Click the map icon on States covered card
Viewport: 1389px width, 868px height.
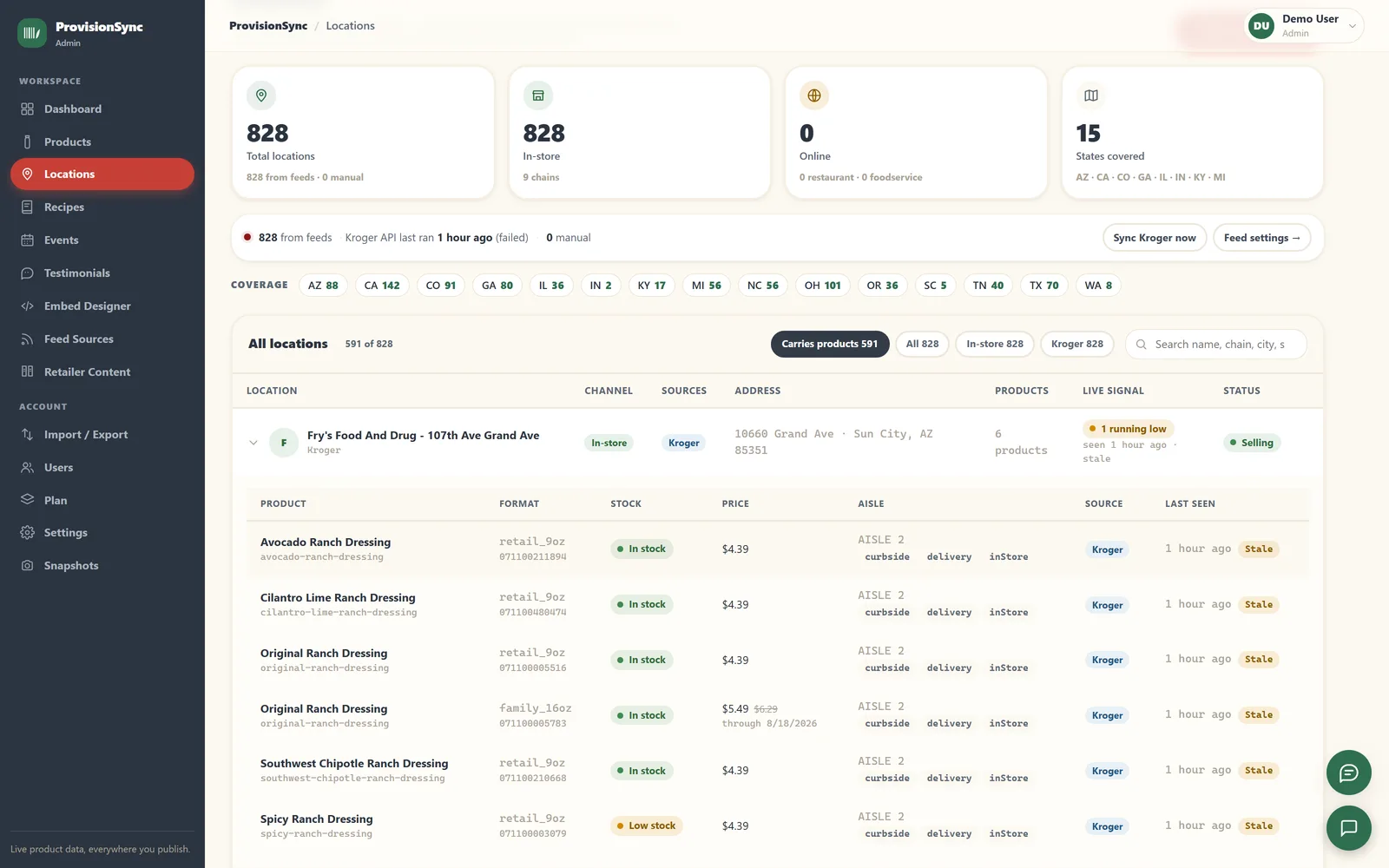point(1091,95)
